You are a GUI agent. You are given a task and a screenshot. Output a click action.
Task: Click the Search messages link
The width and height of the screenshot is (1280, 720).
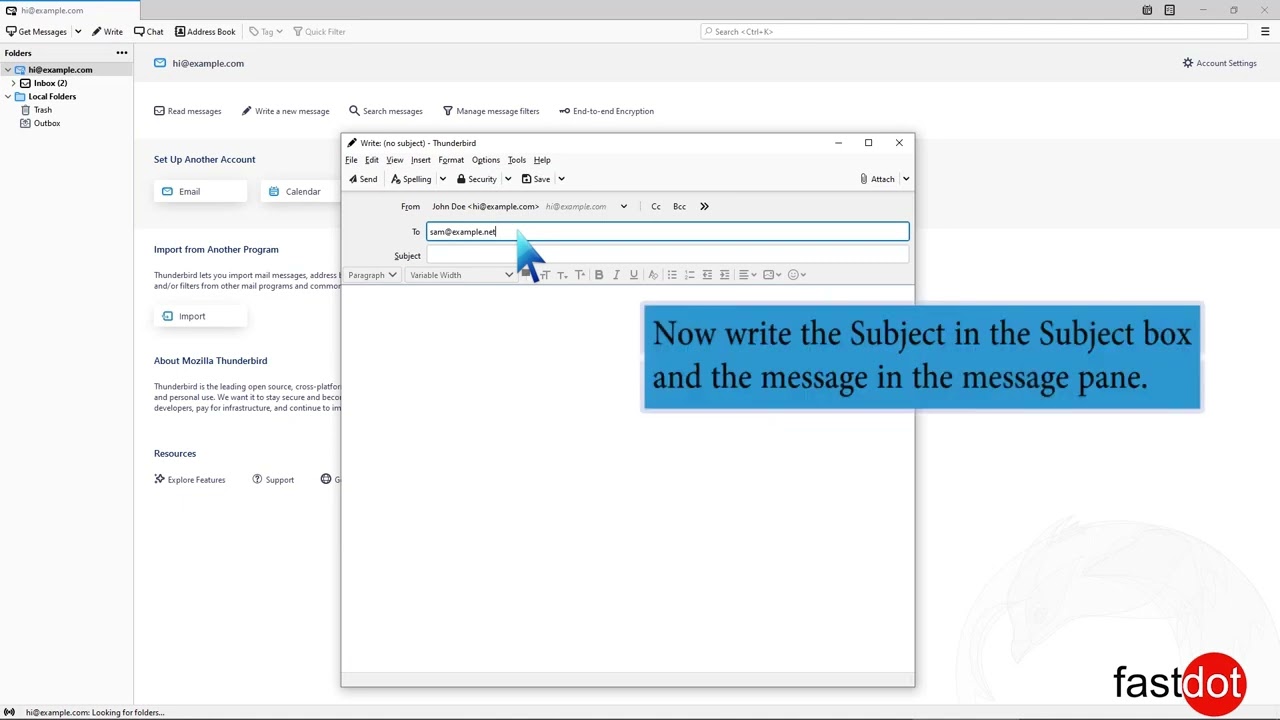pyautogui.click(x=385, y=111)
